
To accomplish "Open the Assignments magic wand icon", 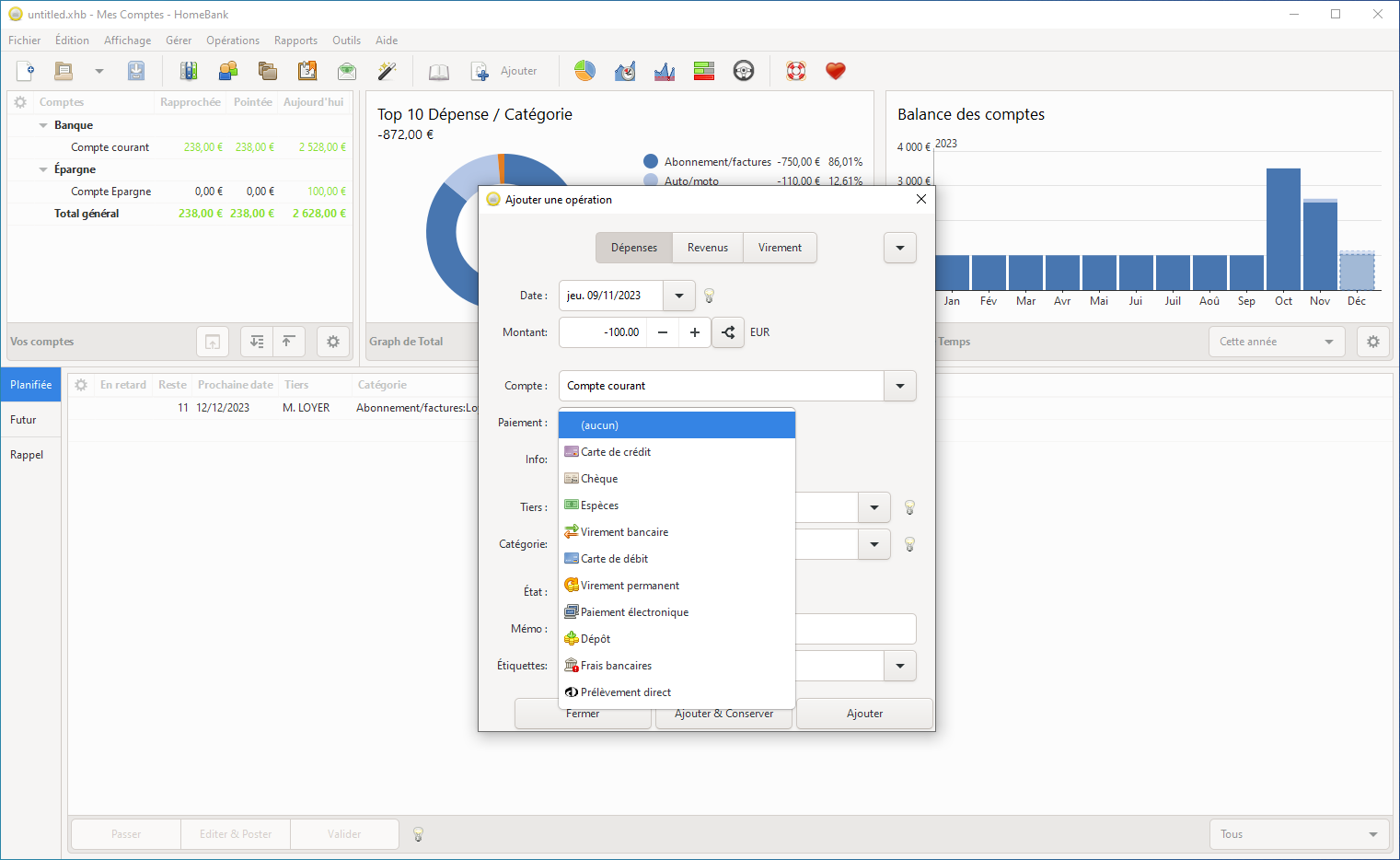I will 387,71.
